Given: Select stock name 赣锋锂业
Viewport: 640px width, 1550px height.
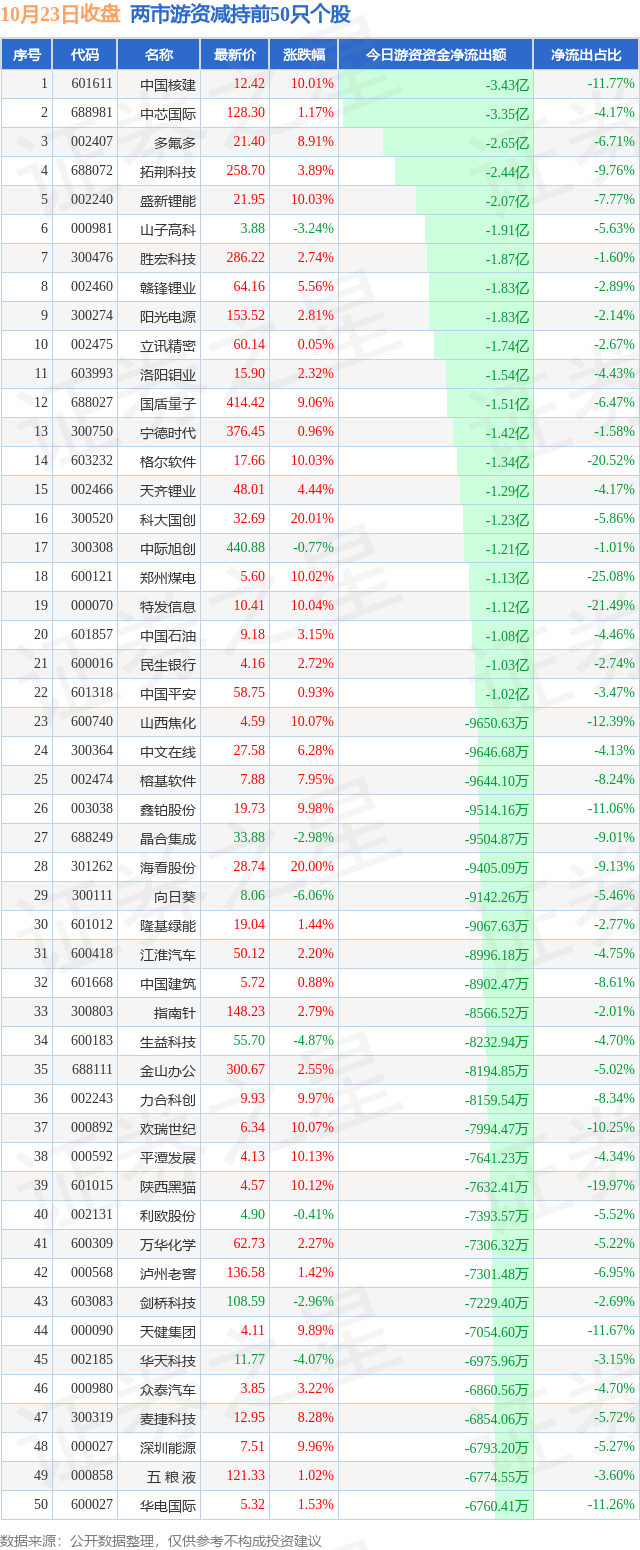Looking at the screenshot, I should 168,287.
